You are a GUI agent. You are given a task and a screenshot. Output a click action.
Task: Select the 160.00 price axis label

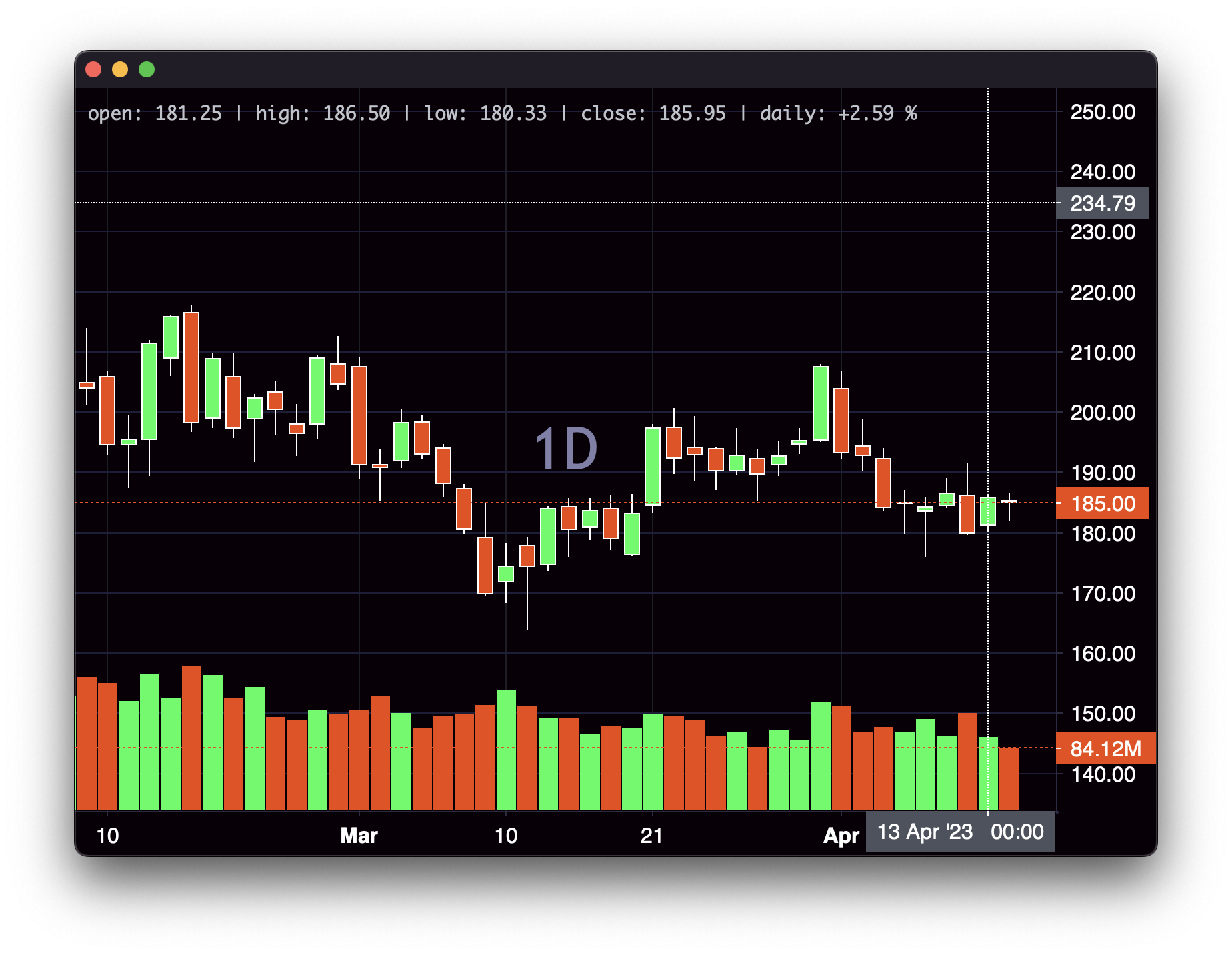point(1103,653)
